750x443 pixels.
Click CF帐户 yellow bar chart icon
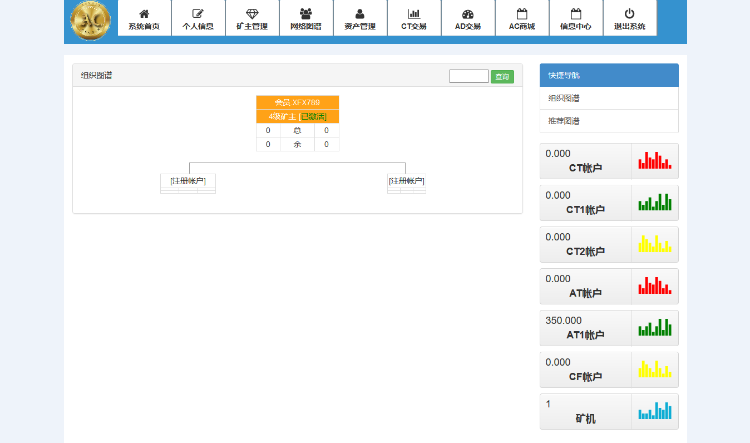tap(655, 369)
